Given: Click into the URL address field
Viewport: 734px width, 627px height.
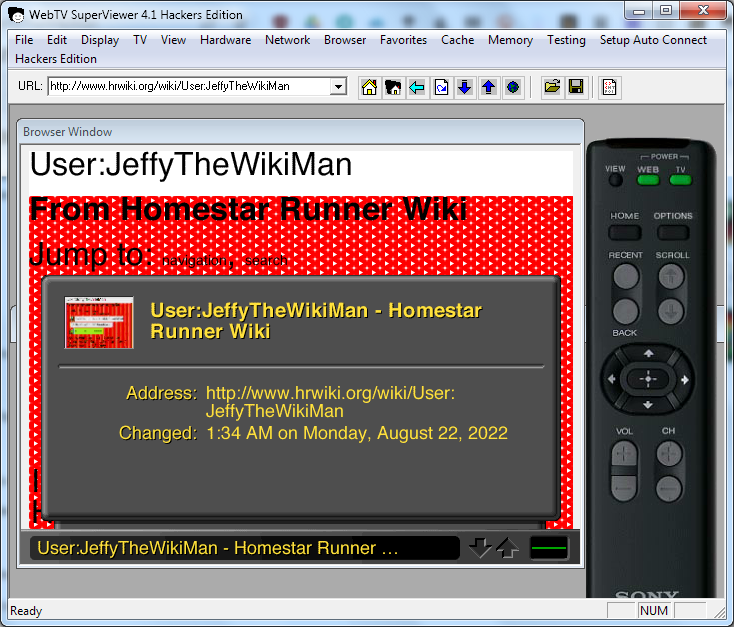Looking at the screenshot, I should [189, 87].
